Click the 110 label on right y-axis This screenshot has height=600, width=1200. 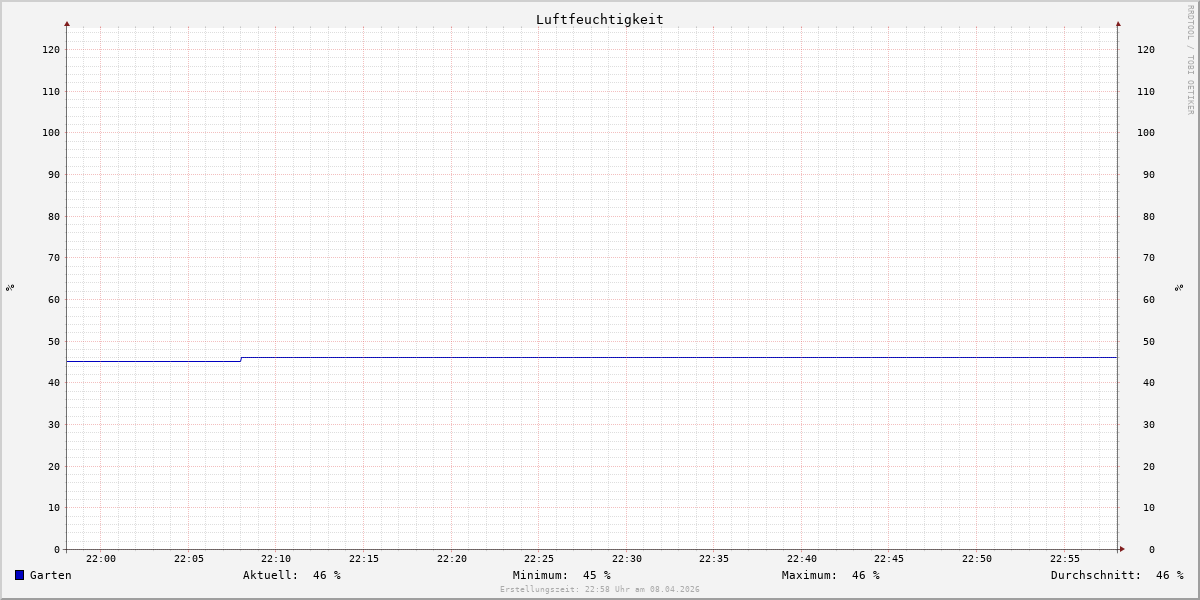1146,92
